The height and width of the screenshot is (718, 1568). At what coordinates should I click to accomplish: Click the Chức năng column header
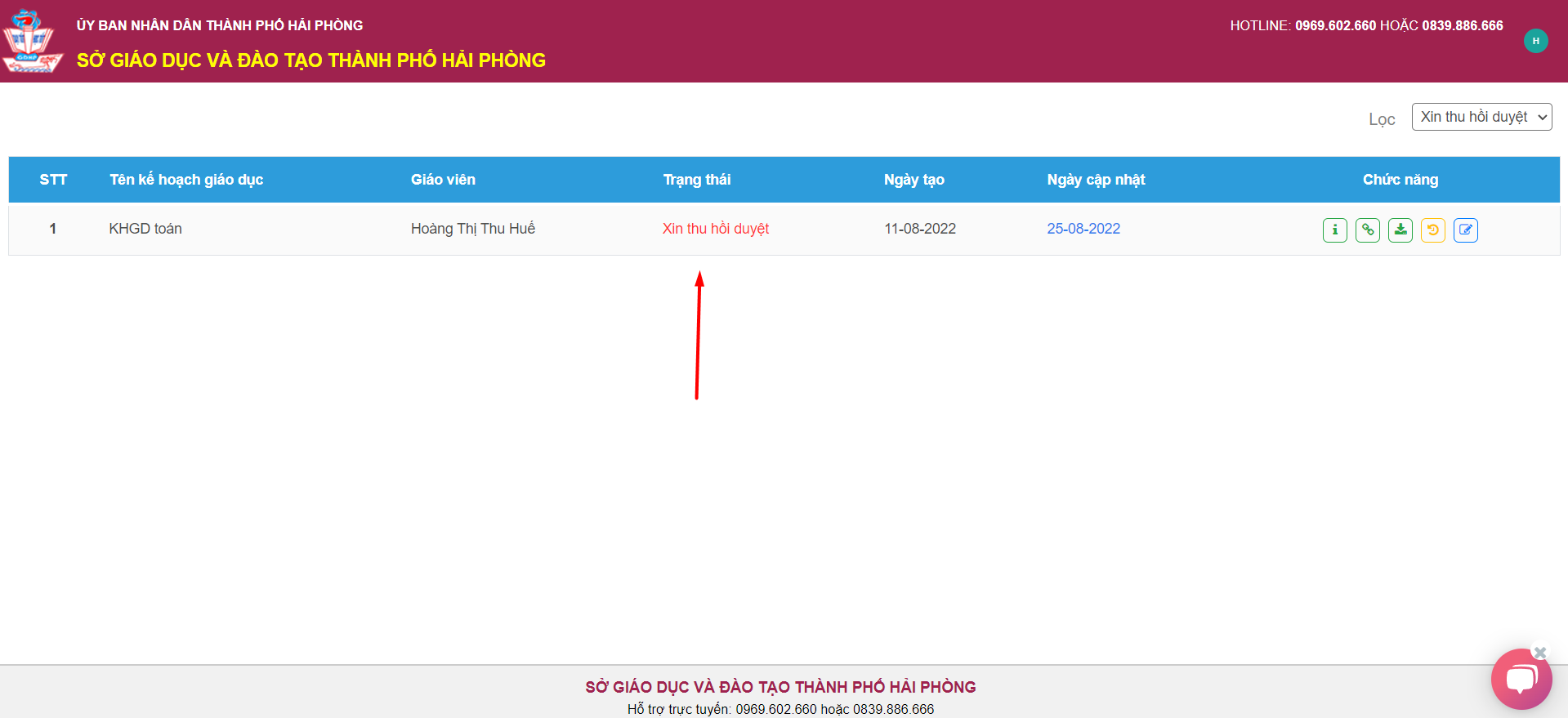[x=1400, y=180]
